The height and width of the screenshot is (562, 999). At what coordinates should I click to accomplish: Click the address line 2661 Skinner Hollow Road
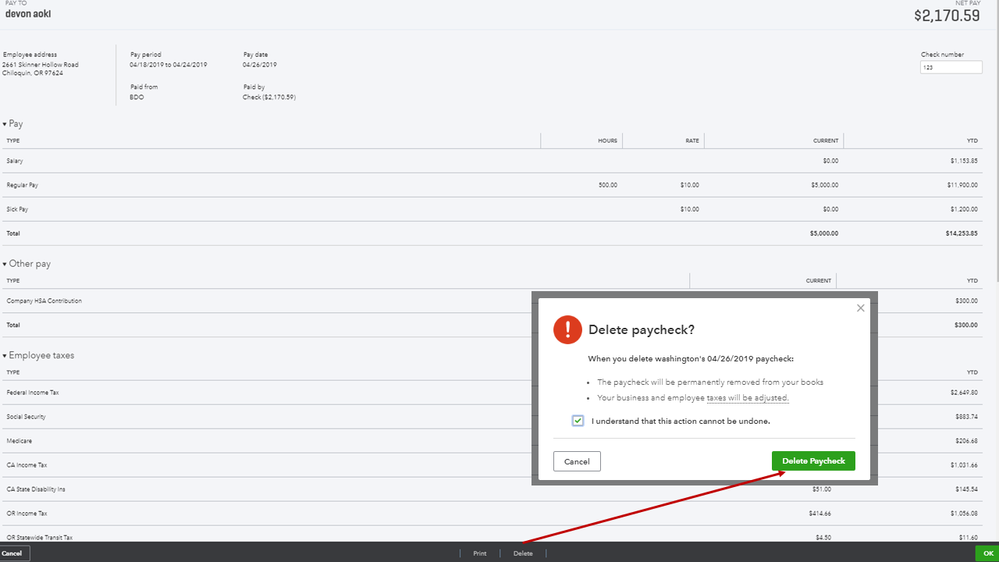click(40, 64)
